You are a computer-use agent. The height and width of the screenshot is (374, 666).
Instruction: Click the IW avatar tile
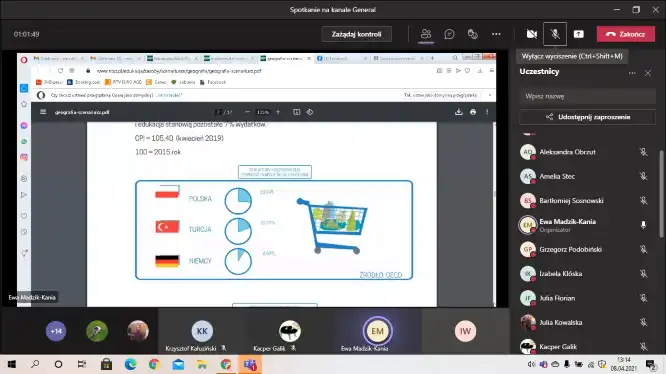(x=465, y=331)
